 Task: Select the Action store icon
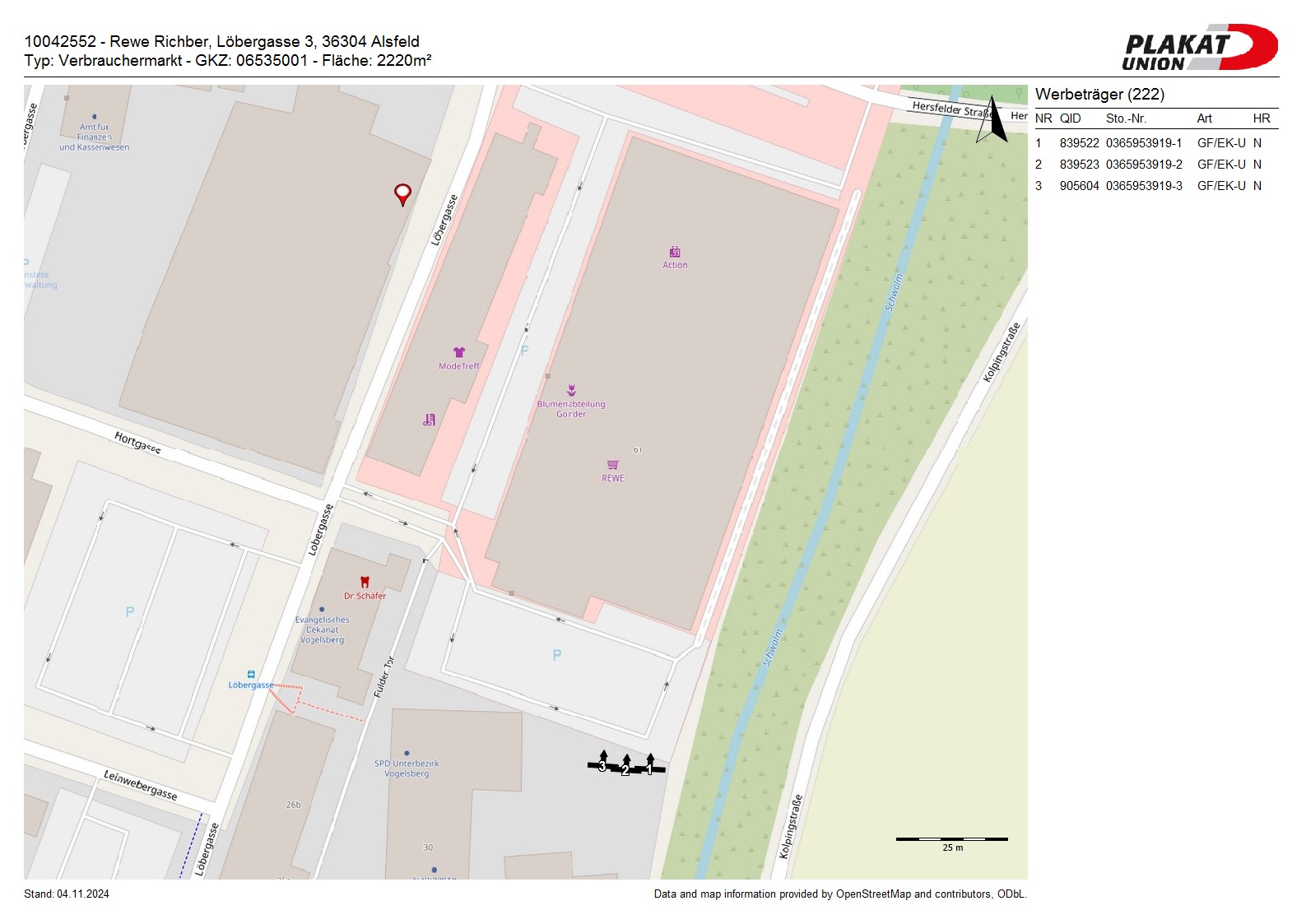point(675,253)
